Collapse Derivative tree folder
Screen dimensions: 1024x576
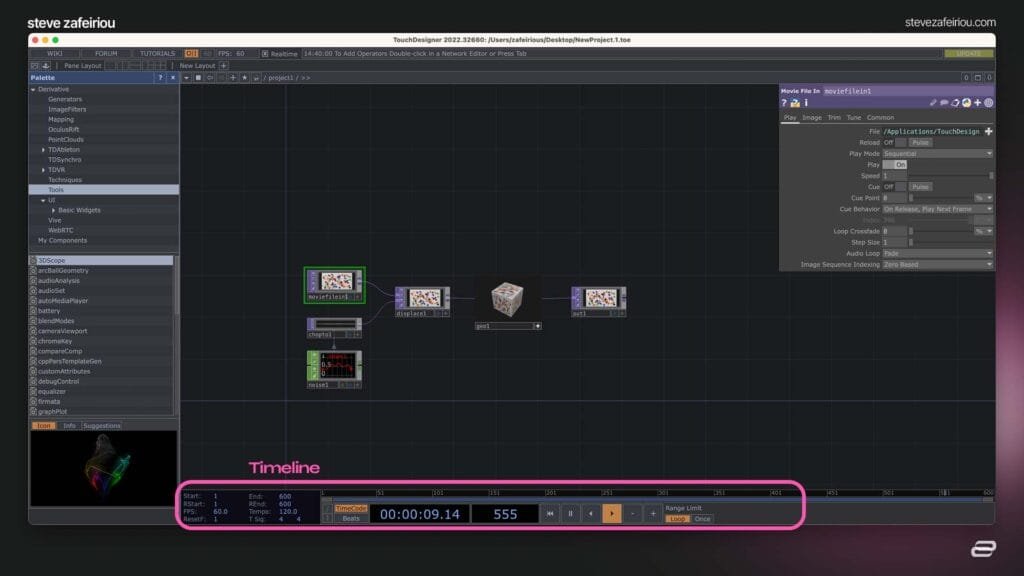coord(33,89)
